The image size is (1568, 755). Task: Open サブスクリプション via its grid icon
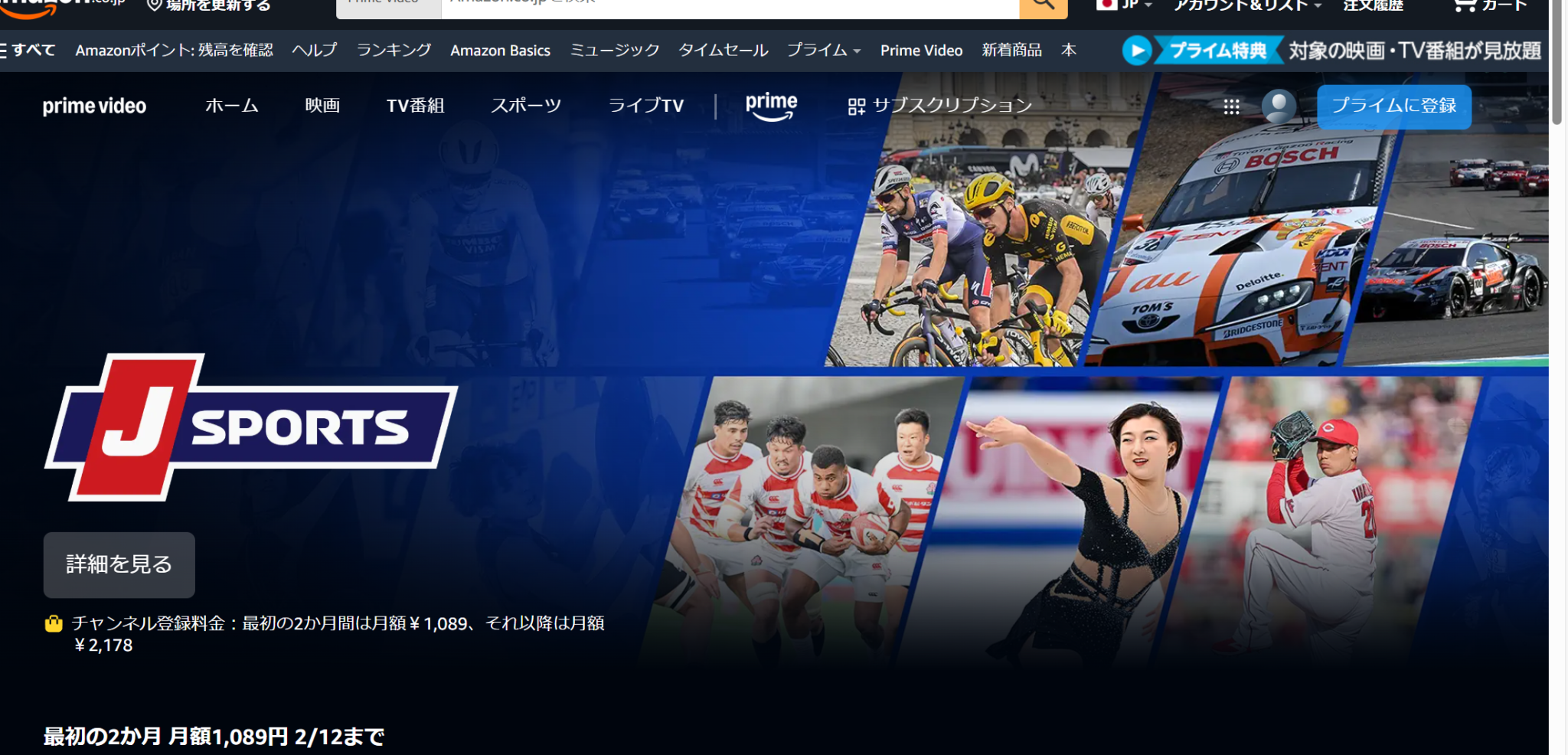pos(857,106)
